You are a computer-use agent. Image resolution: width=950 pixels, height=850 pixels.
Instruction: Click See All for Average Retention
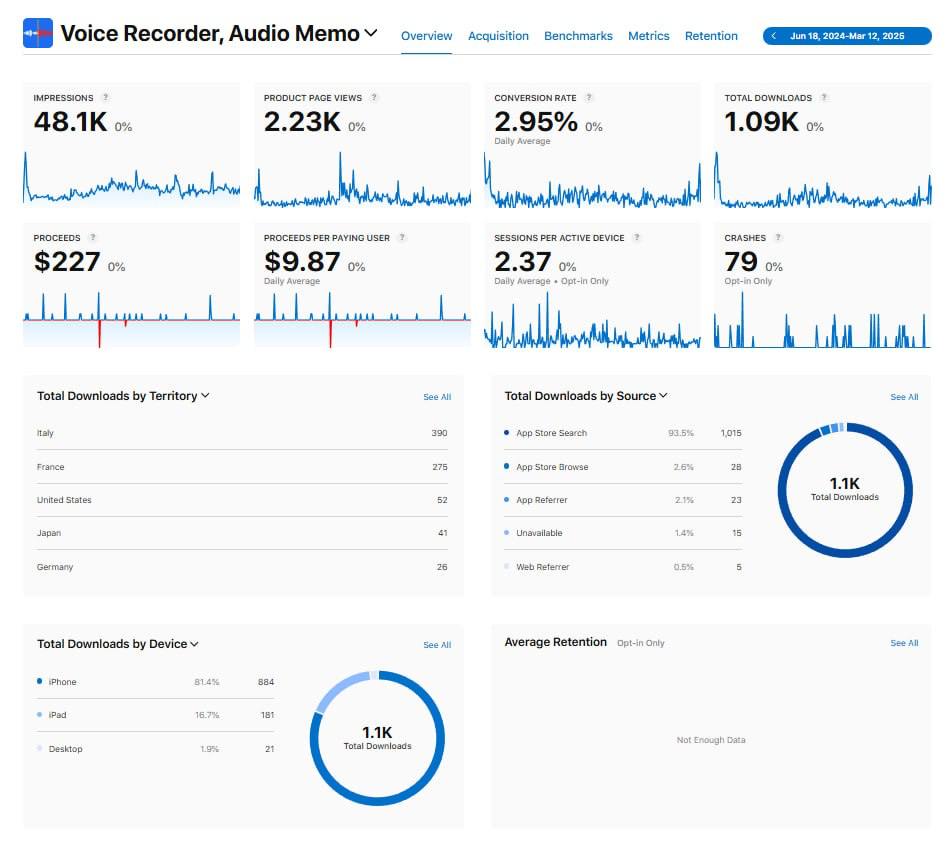(904, 643)
